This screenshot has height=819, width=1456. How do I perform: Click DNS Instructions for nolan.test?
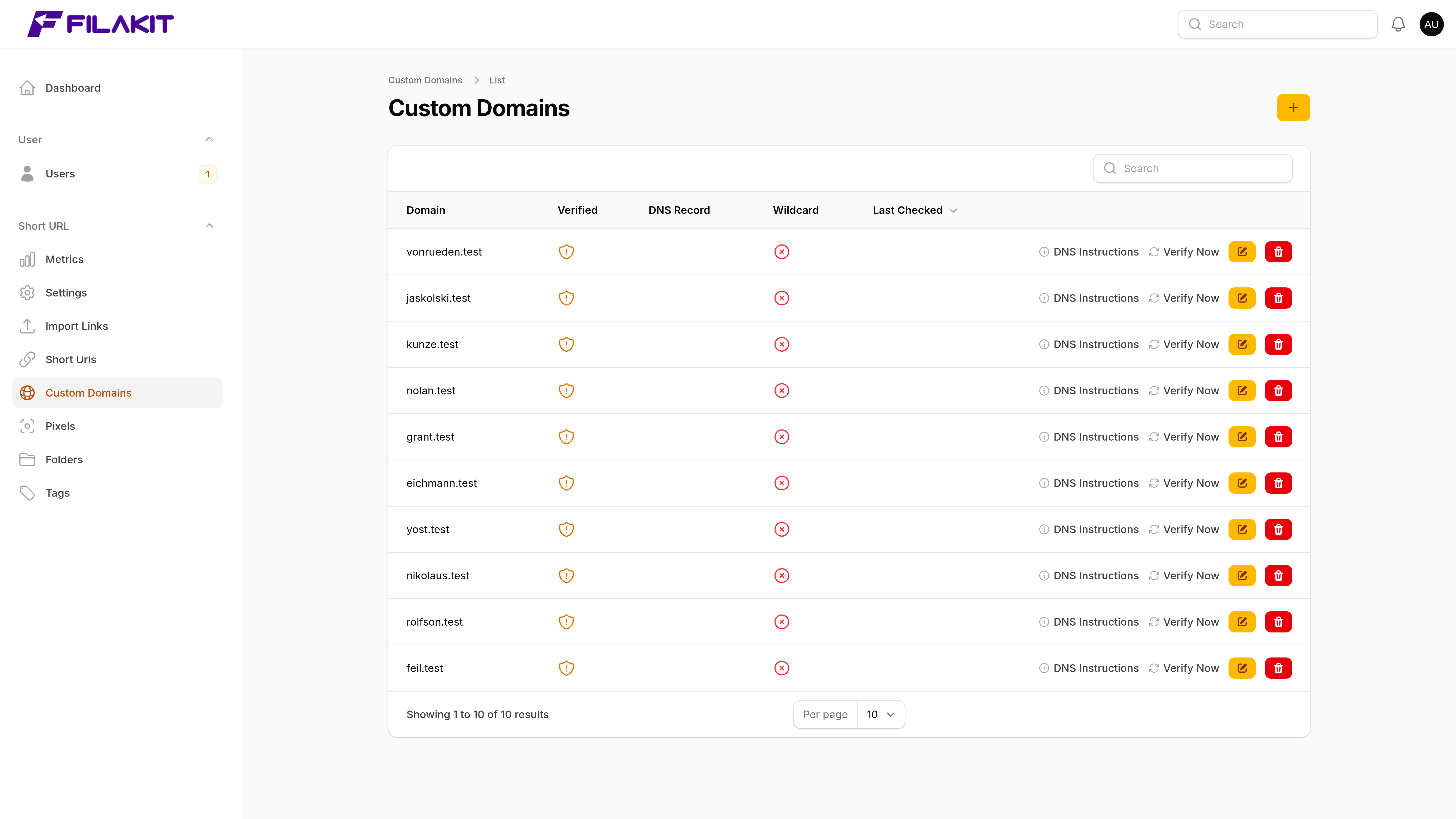pyautogui.click(x=1089, y=391)
